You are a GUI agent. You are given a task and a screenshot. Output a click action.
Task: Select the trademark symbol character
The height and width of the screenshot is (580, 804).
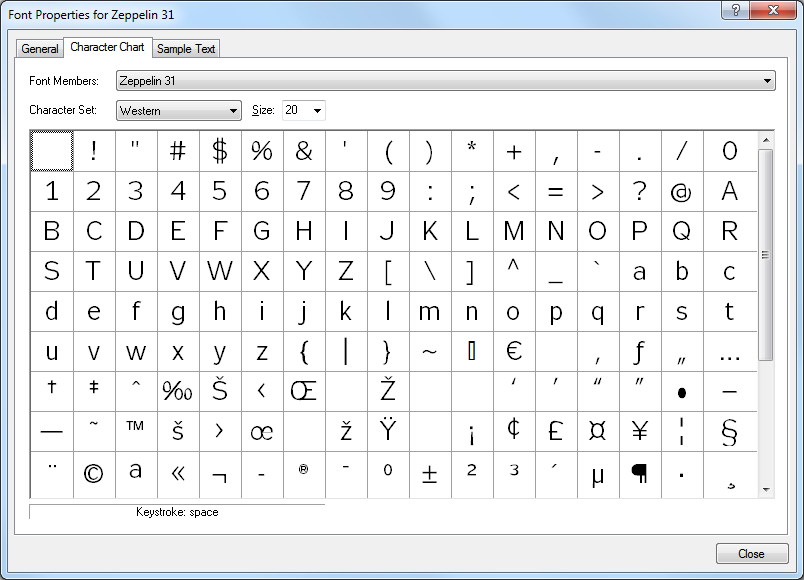[x=135, y=431]
